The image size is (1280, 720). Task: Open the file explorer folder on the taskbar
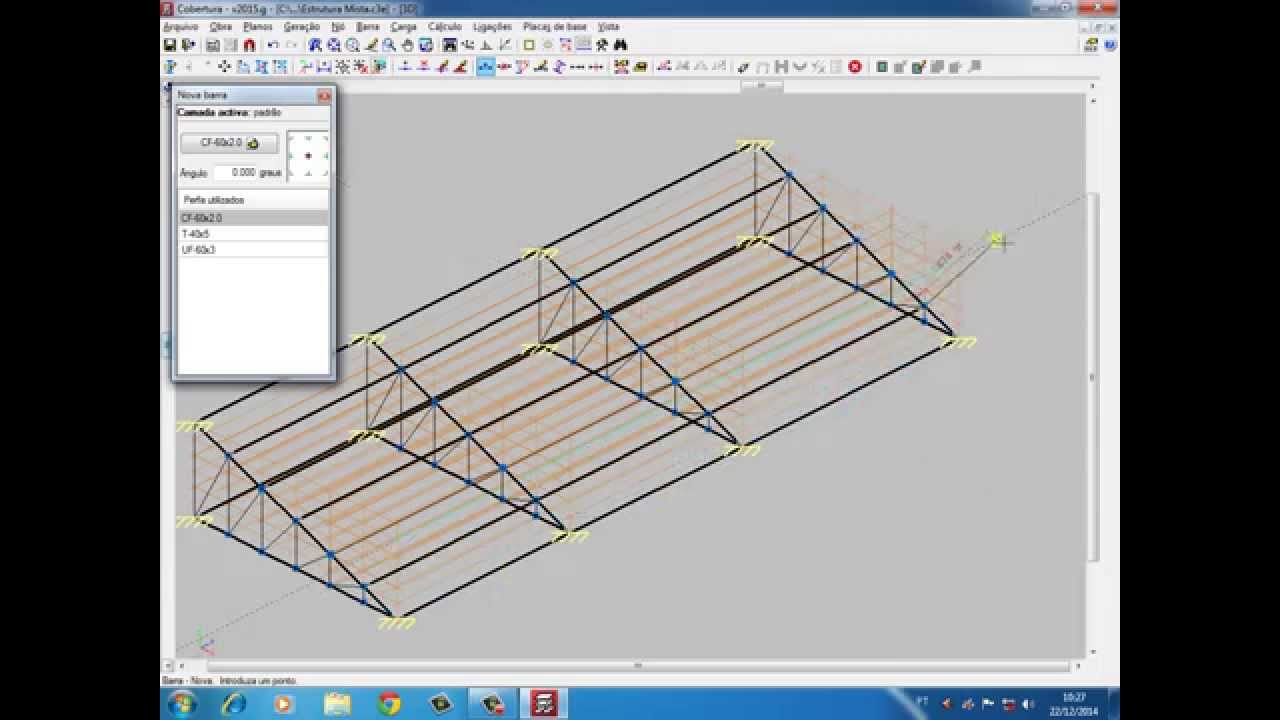point(337,703)
